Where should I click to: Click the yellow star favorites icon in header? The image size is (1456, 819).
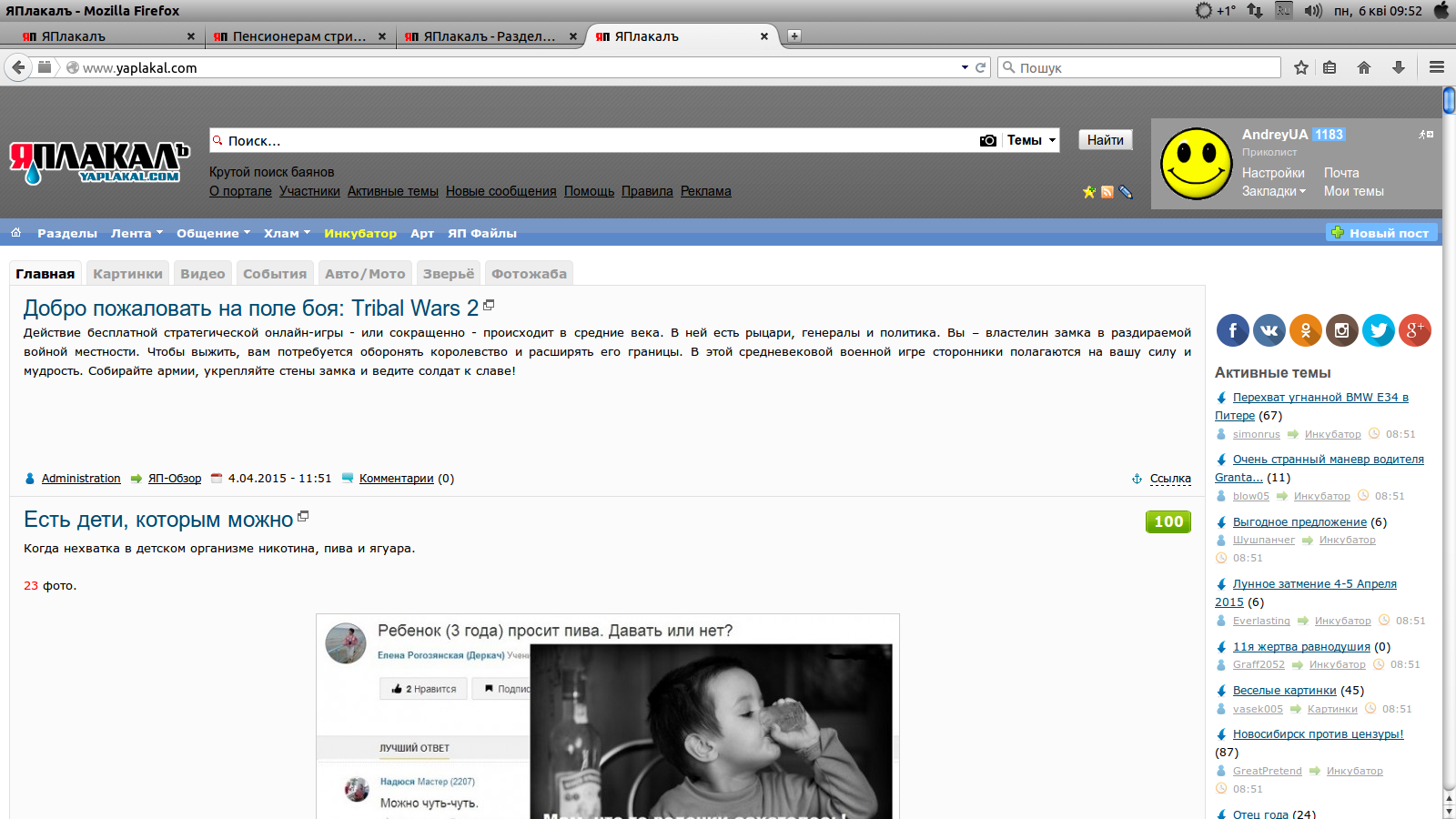pos(1089,192)
